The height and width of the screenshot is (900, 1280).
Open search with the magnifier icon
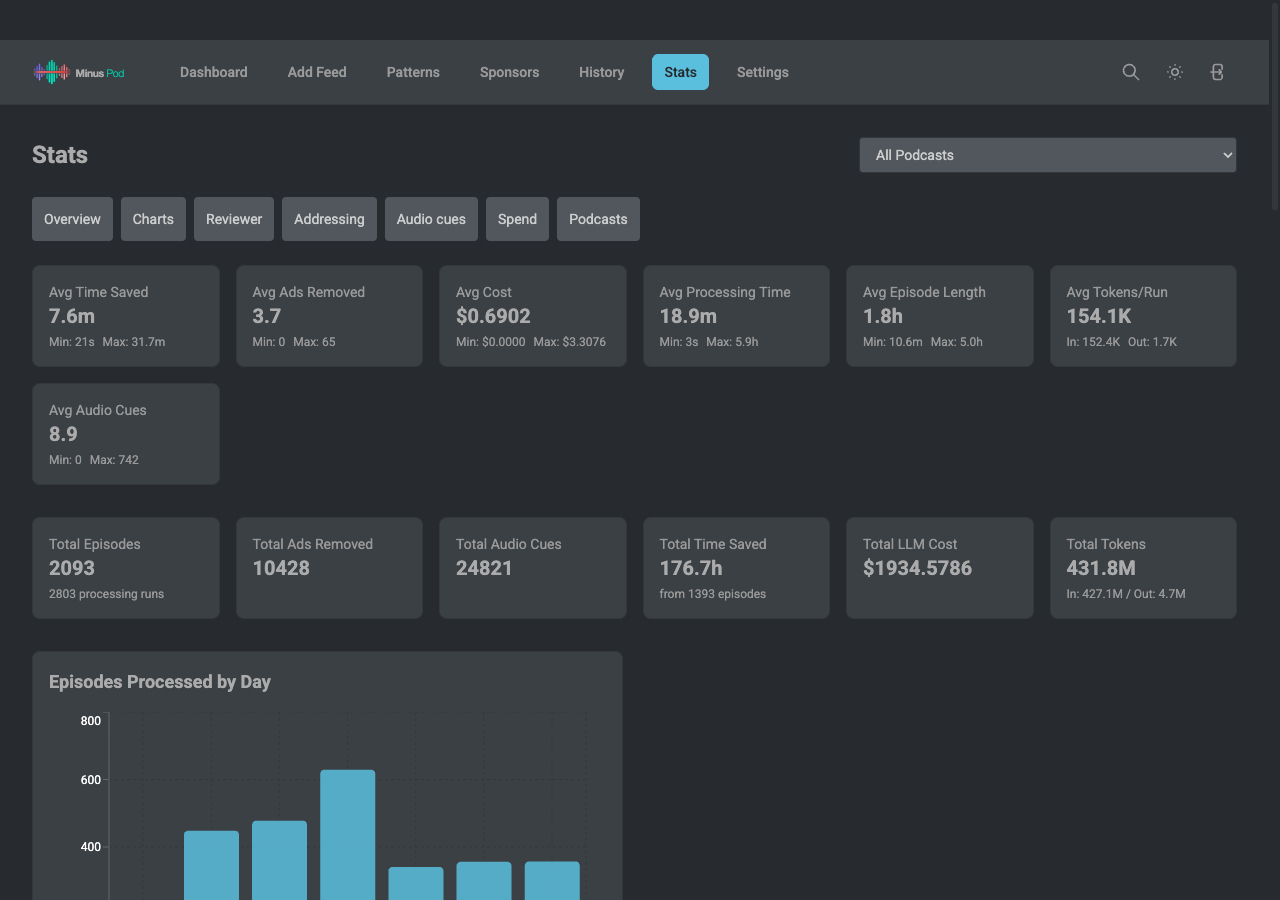click(x=1131, y=72)
